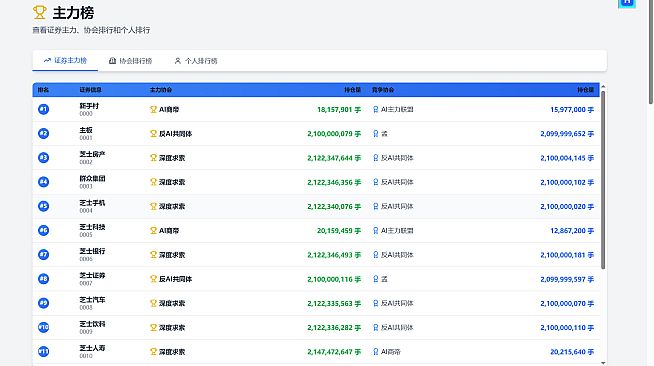Screen dimensions: 654x366
Task: Select the 证券主力榜 tab
Action: pyautogui.click(x=65, y=60)
